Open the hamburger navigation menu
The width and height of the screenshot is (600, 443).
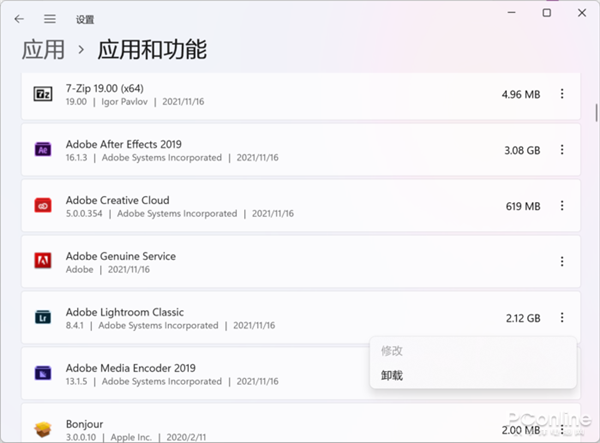[50, 19]
